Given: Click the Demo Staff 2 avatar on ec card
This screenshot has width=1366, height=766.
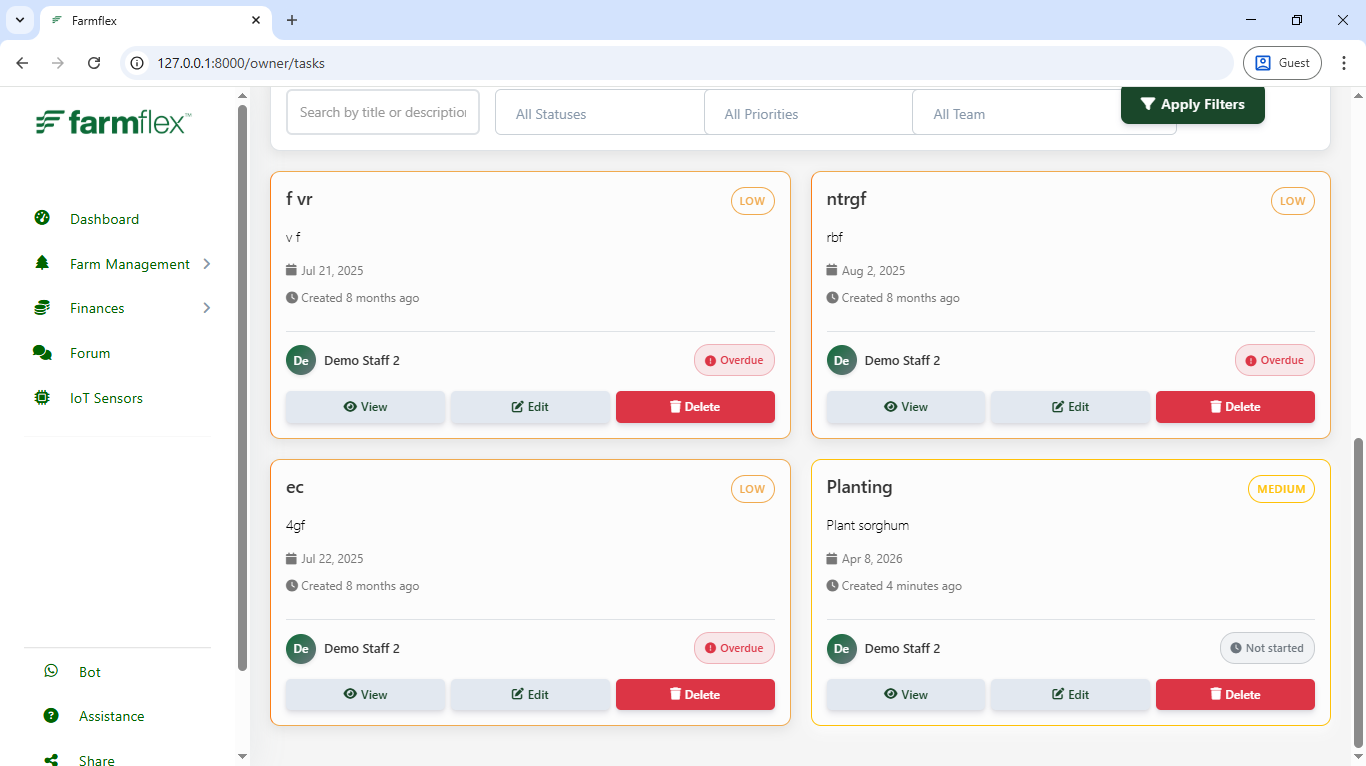Looking at the screenshot, I should click(301, 648).
